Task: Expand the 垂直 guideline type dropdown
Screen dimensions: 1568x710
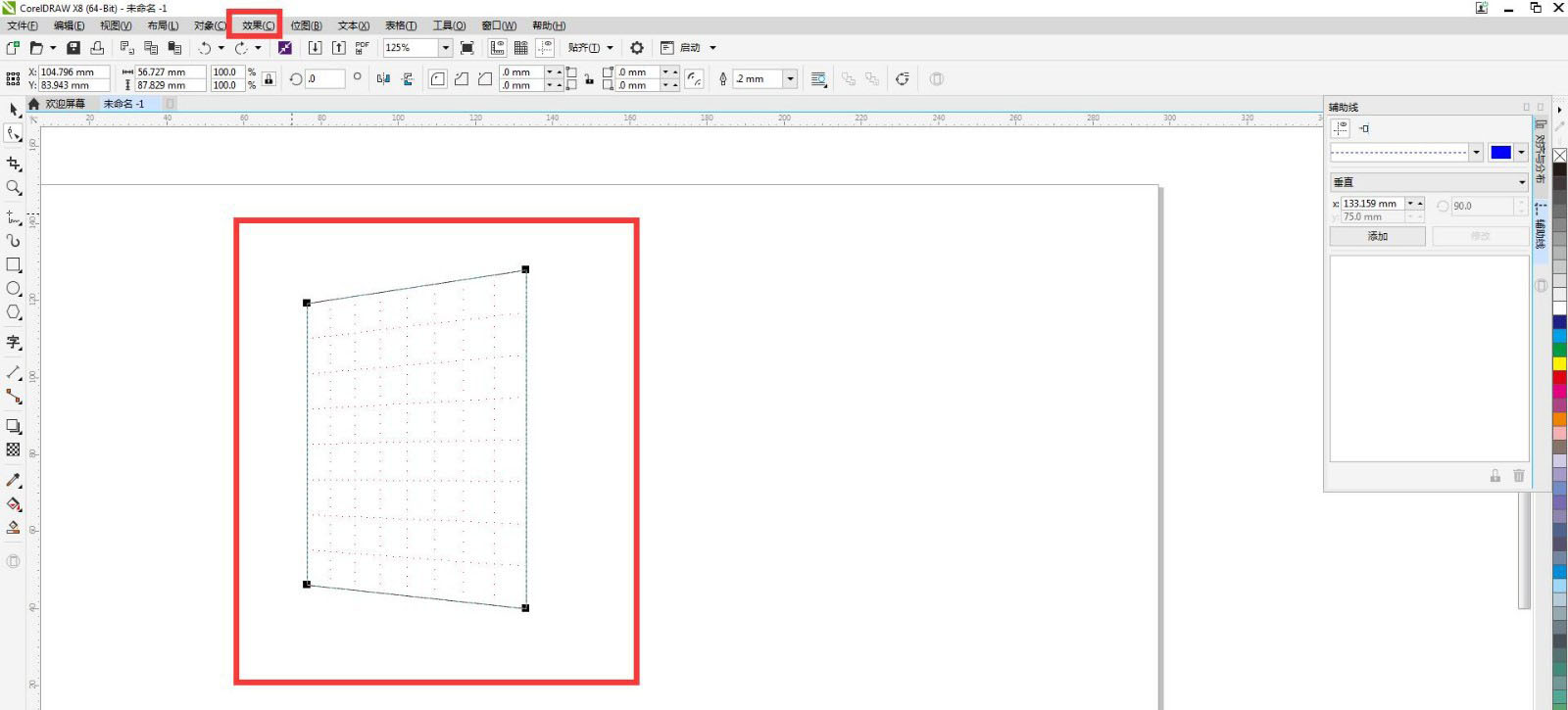Action: (x=1521, y=182)
